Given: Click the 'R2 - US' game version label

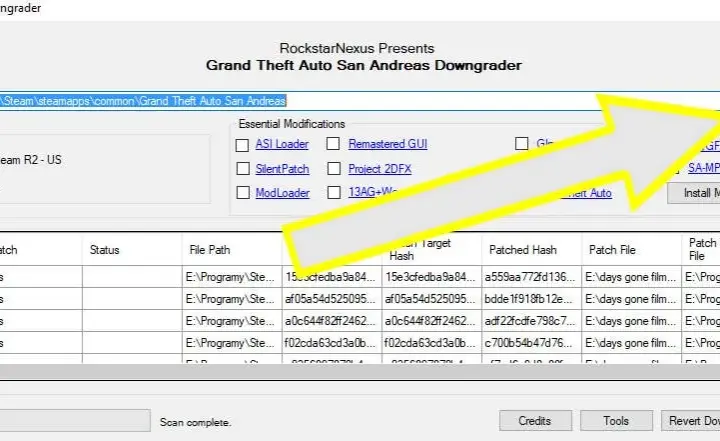Looking at the screenshot, I should click(31, 160).
